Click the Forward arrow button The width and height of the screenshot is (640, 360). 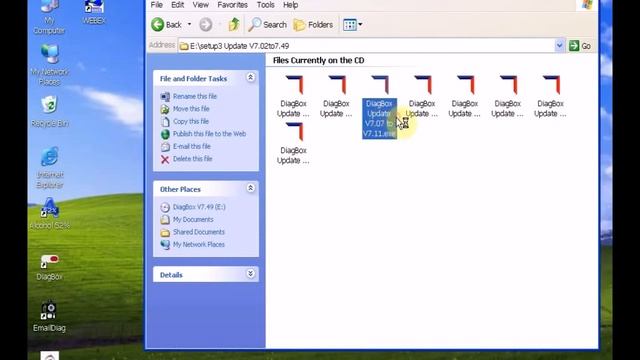tap(206, 24)
